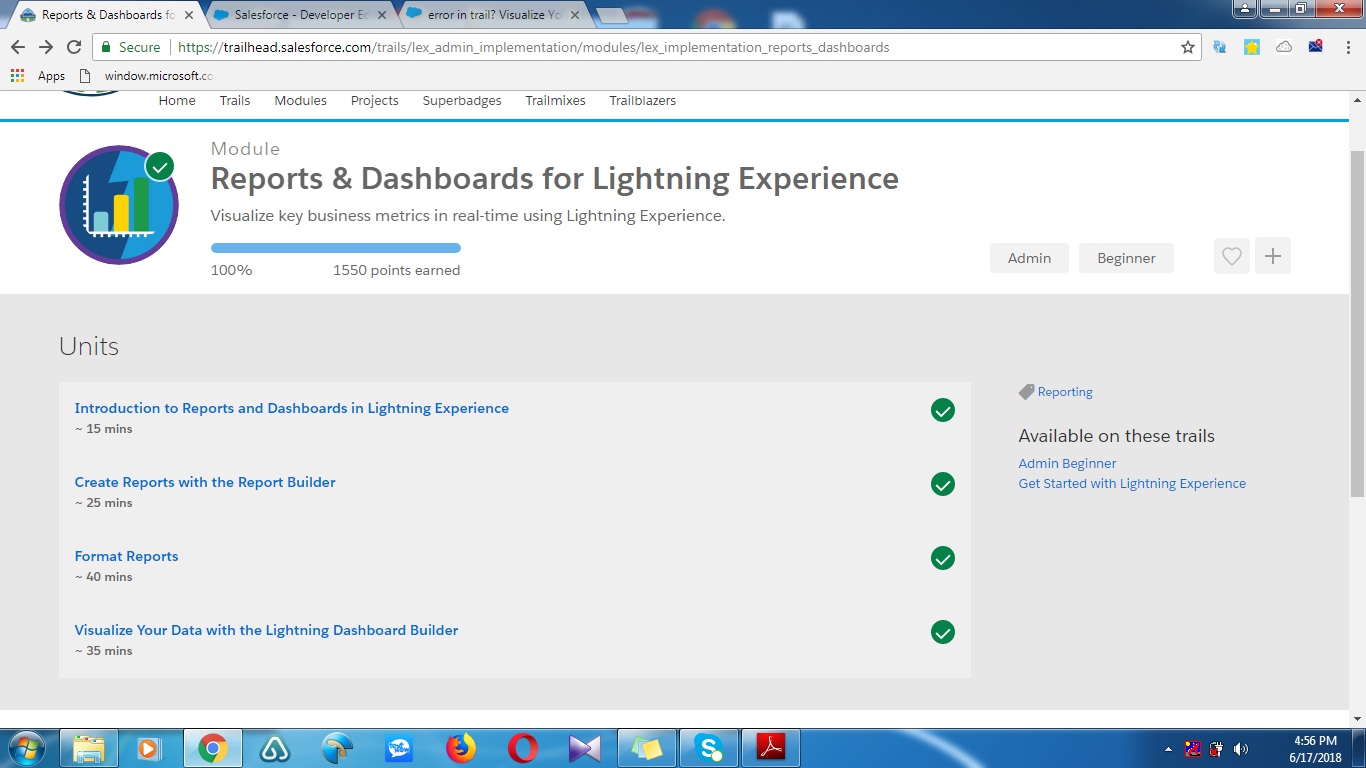Click the checkmark beside Create Reports unit

[942, 484]
